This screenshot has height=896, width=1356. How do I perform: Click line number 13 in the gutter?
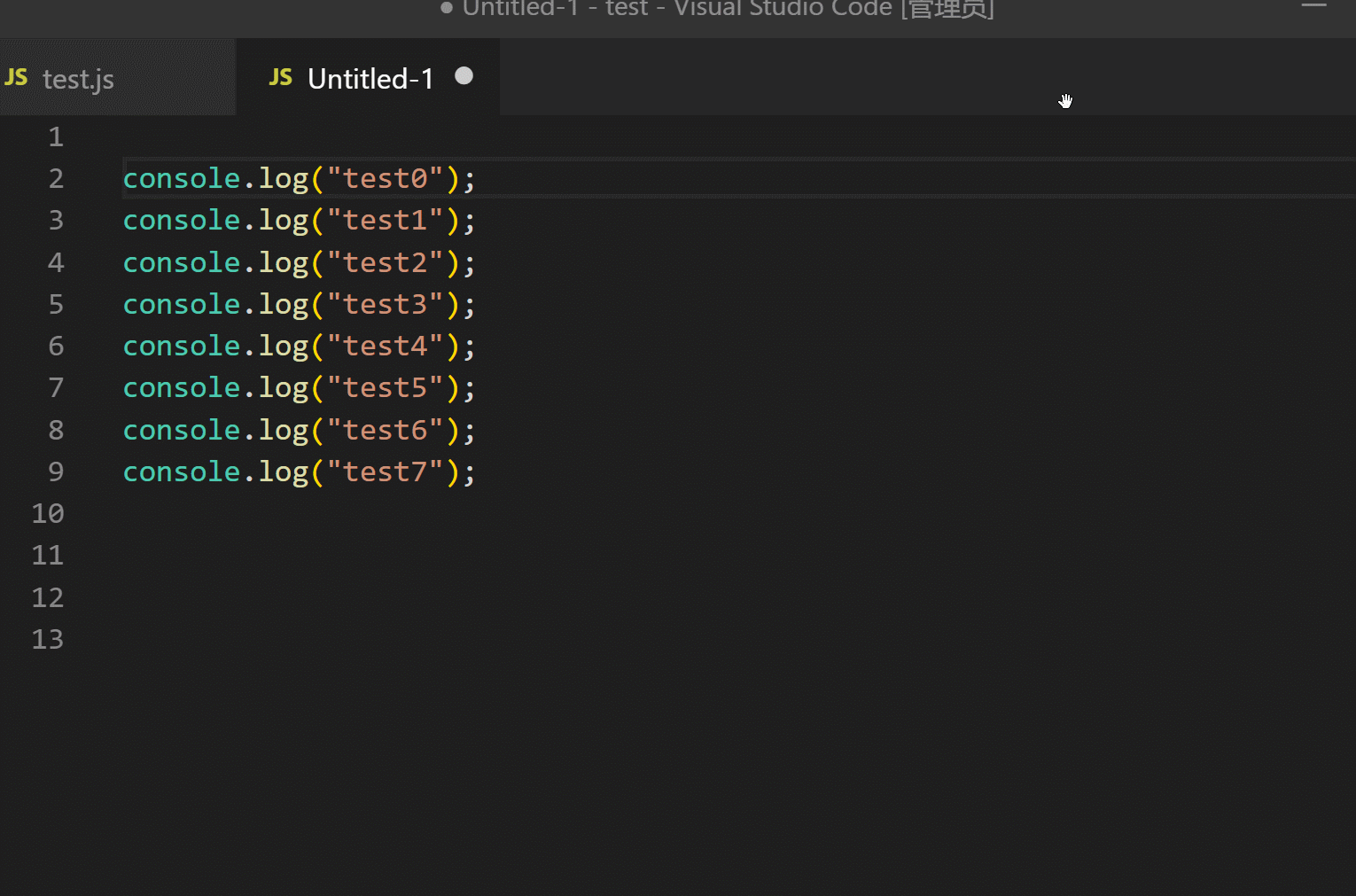point(48,639)
